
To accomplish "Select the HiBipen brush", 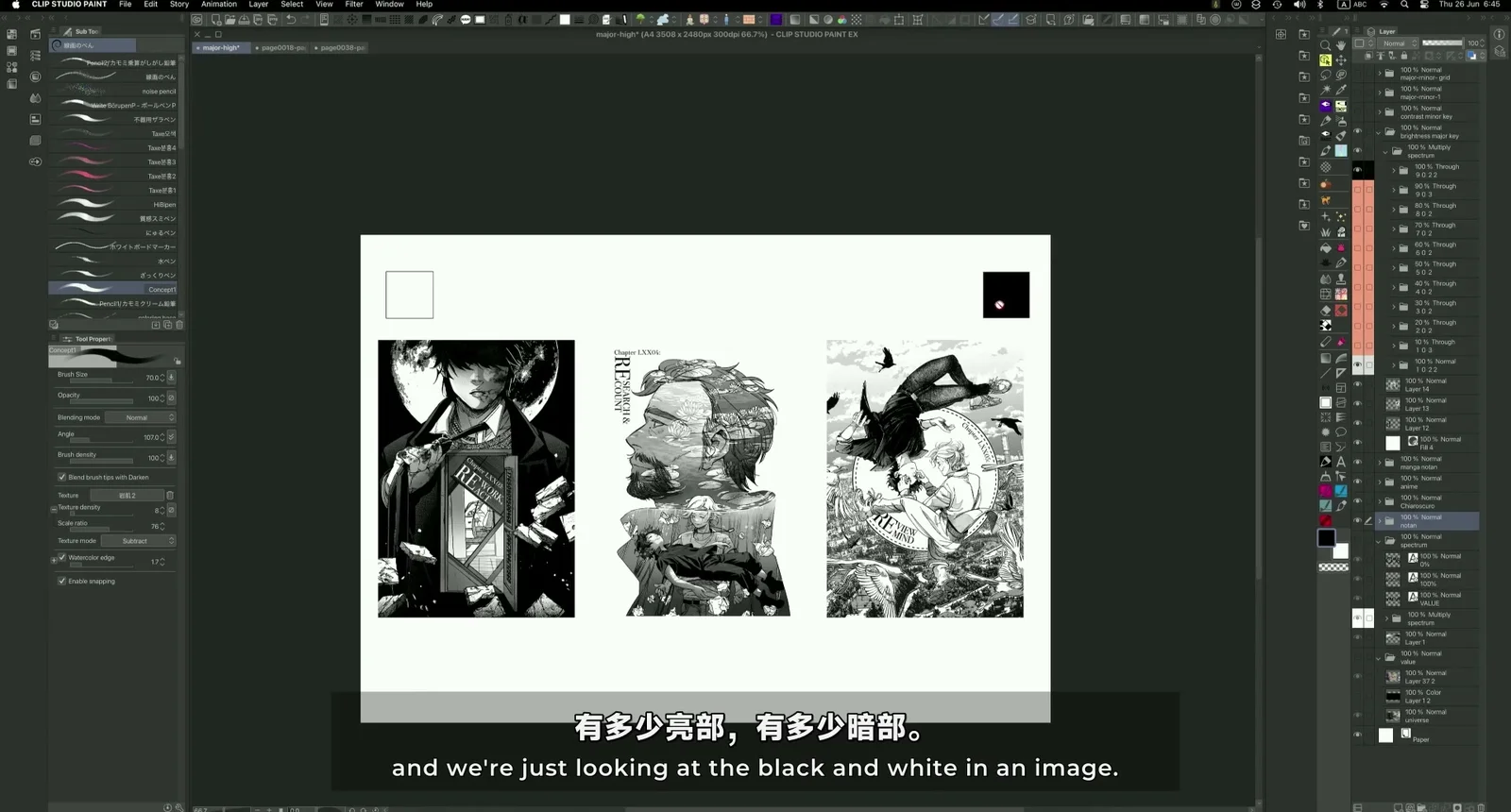I will (113, 205).
